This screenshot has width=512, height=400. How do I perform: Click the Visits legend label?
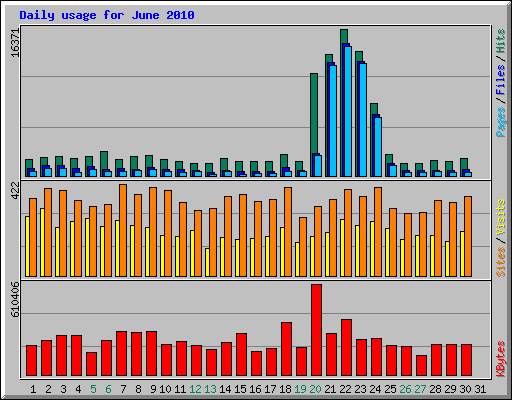pos(501,218)
